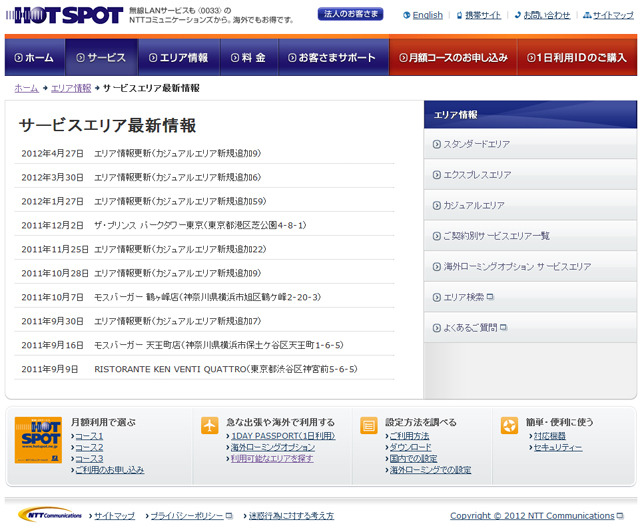
Task: Open 海外ローミングオプション サービスエリア sidebar item
Action: (x=530, y=267)
